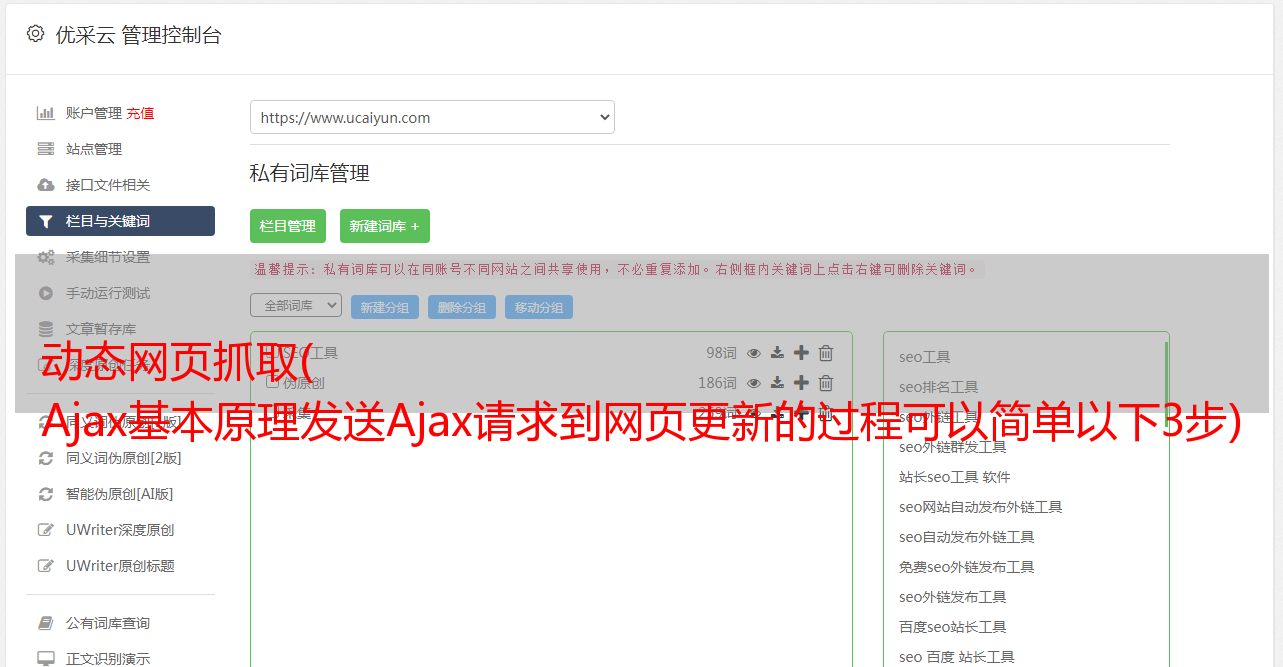Viewport: 1283px width, 667px height.
Task: Select keyword "seo 百度 站长工具"
Action: point(957,657)
